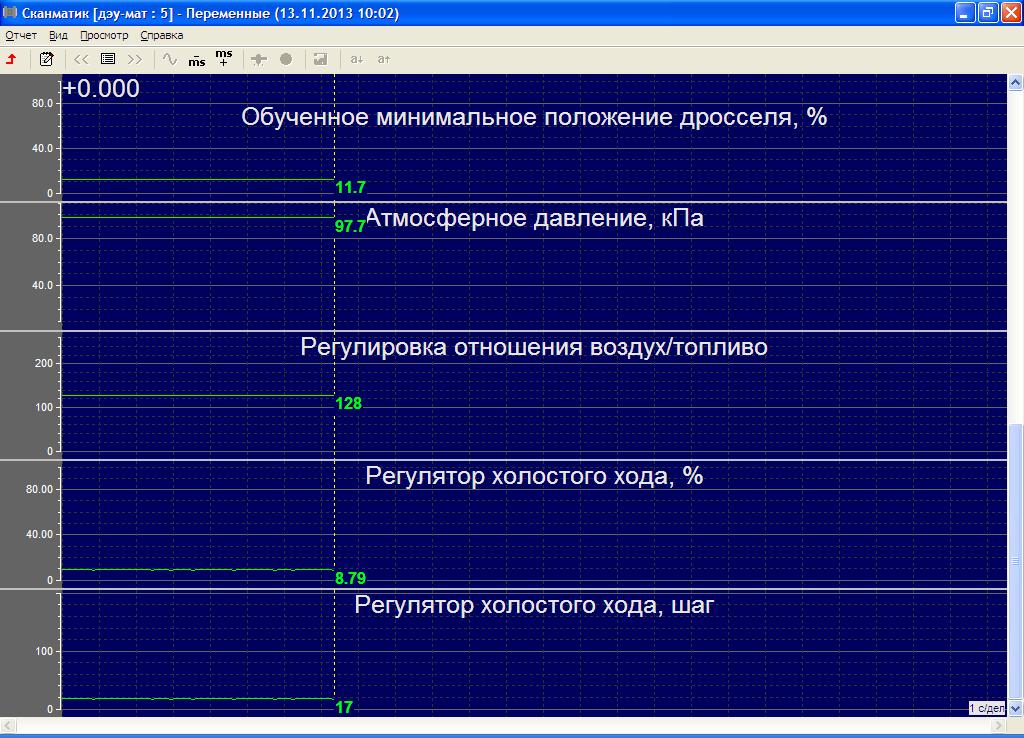Click the grayed round record icon
This screenshot has height=738, width=1024.
(x=286, y=59)
